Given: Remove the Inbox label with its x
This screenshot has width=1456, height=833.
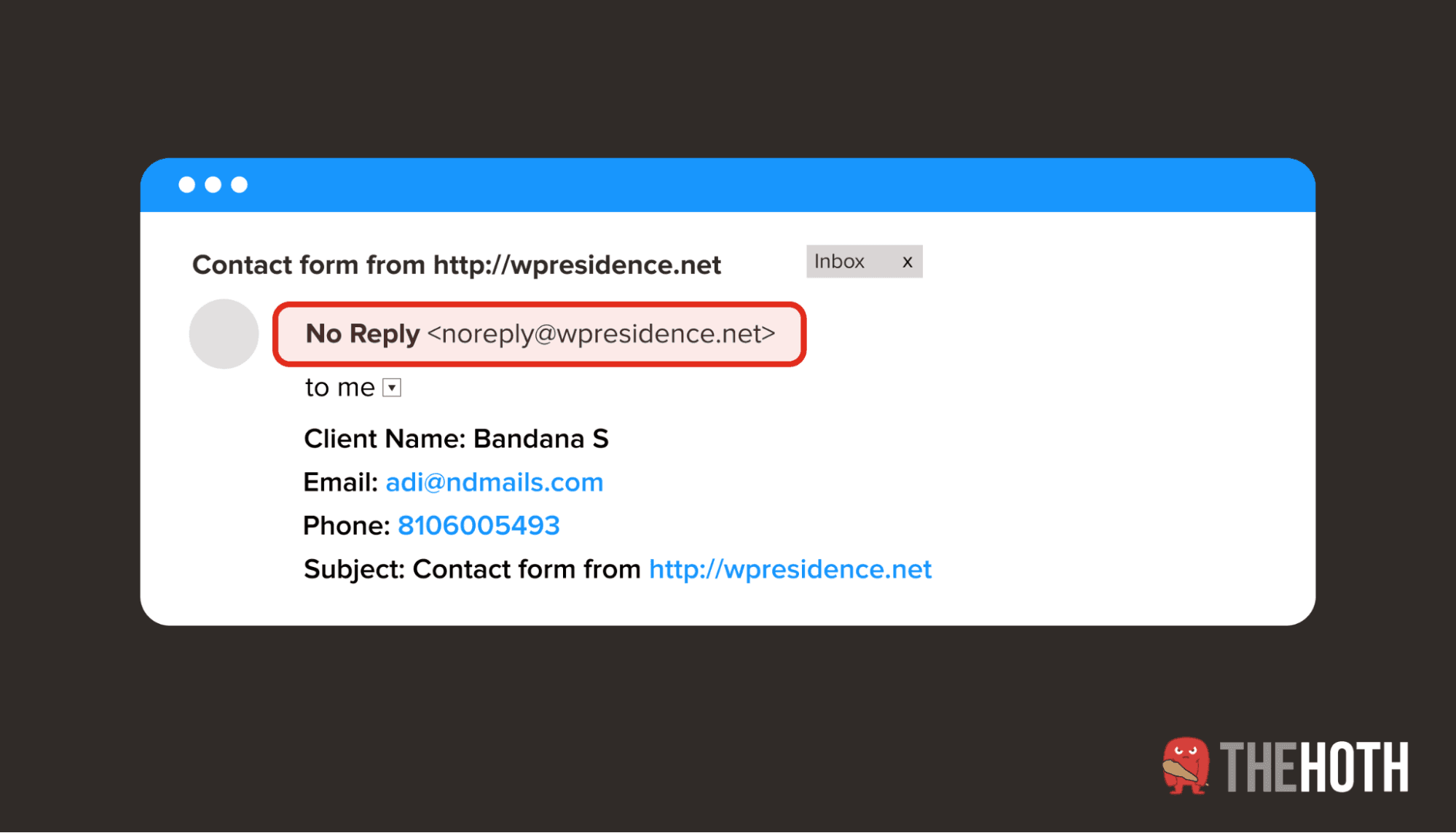Looking at the screenshot, I should point(908,262).
